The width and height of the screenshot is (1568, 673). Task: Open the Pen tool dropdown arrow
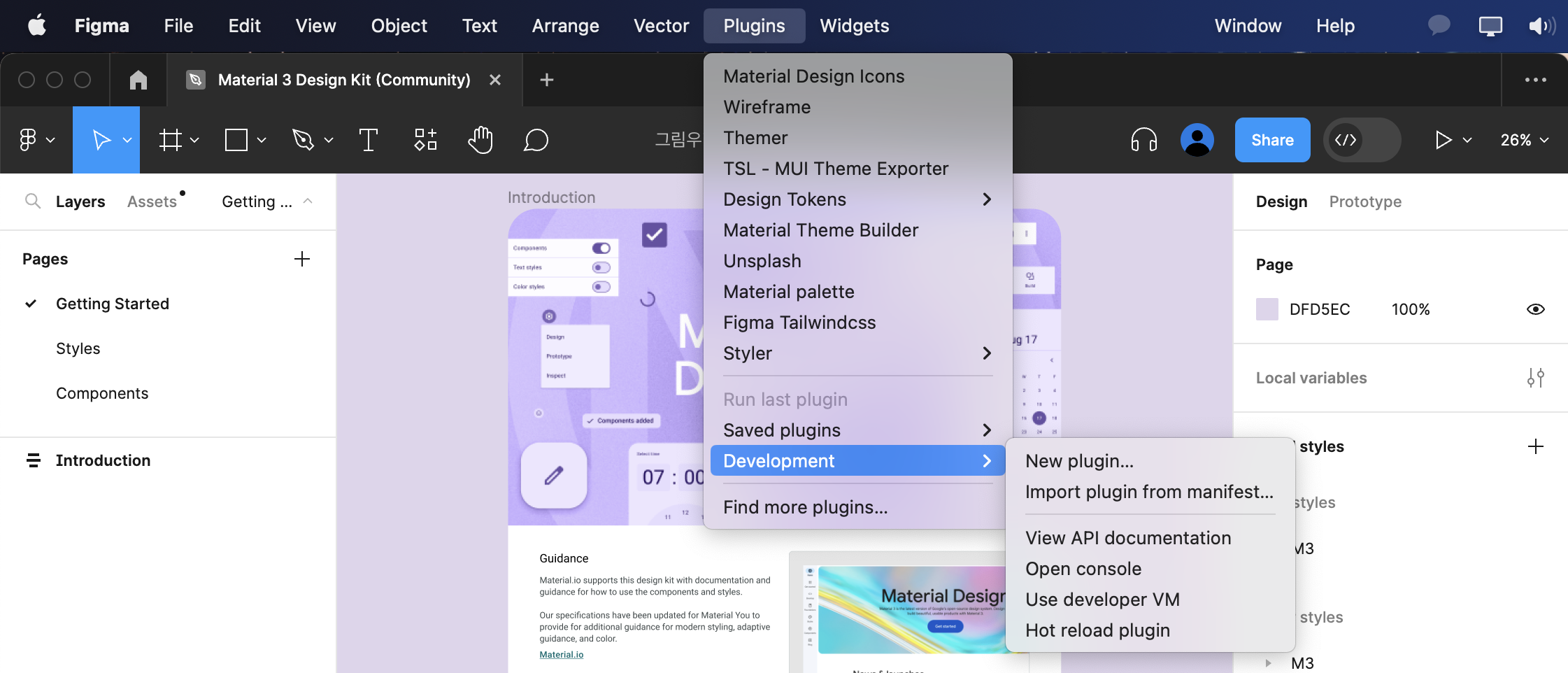(x=329, y=140)
